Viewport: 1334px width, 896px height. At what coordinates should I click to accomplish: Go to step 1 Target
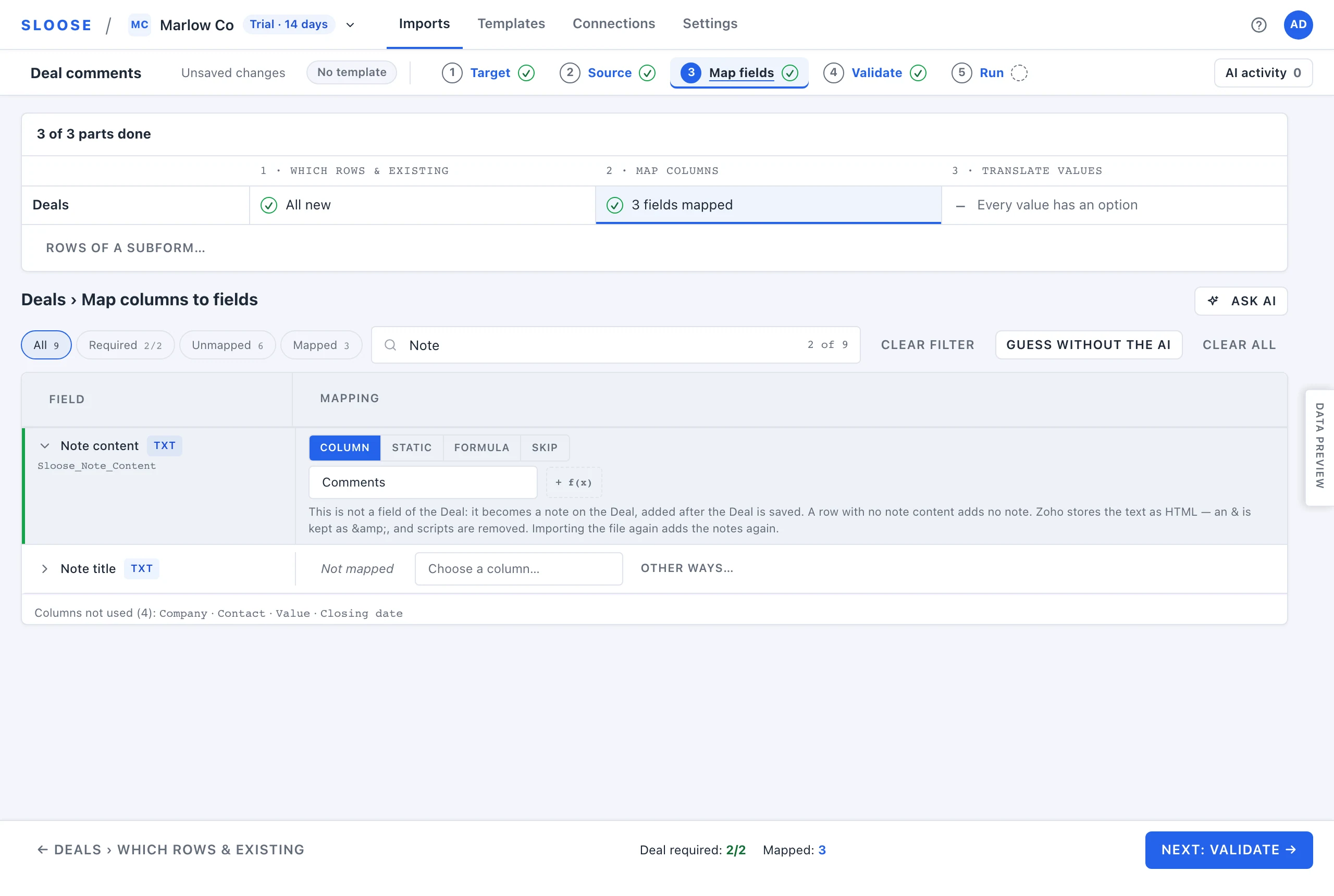point(489,72)
